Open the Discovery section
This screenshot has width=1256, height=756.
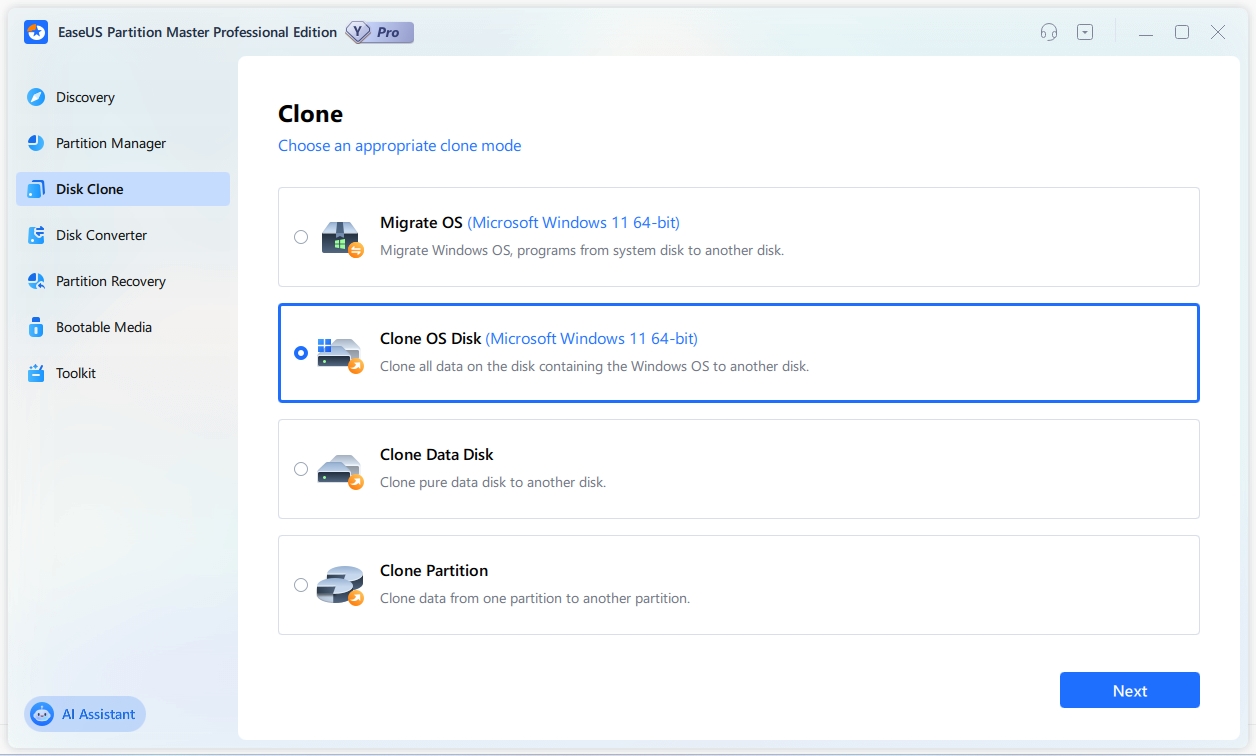click(x=123, y=97)
